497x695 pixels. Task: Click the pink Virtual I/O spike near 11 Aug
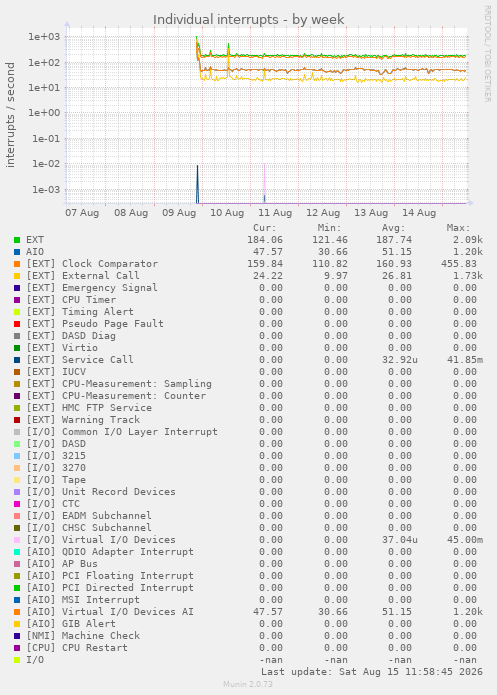pyautogui.click(x=265, y=183)
